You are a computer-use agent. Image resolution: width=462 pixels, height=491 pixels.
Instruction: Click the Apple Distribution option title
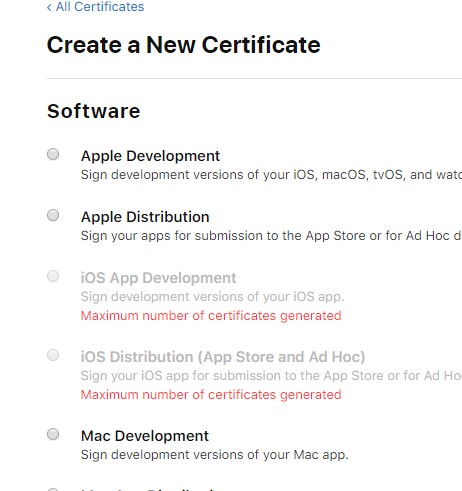coord(145,217)
